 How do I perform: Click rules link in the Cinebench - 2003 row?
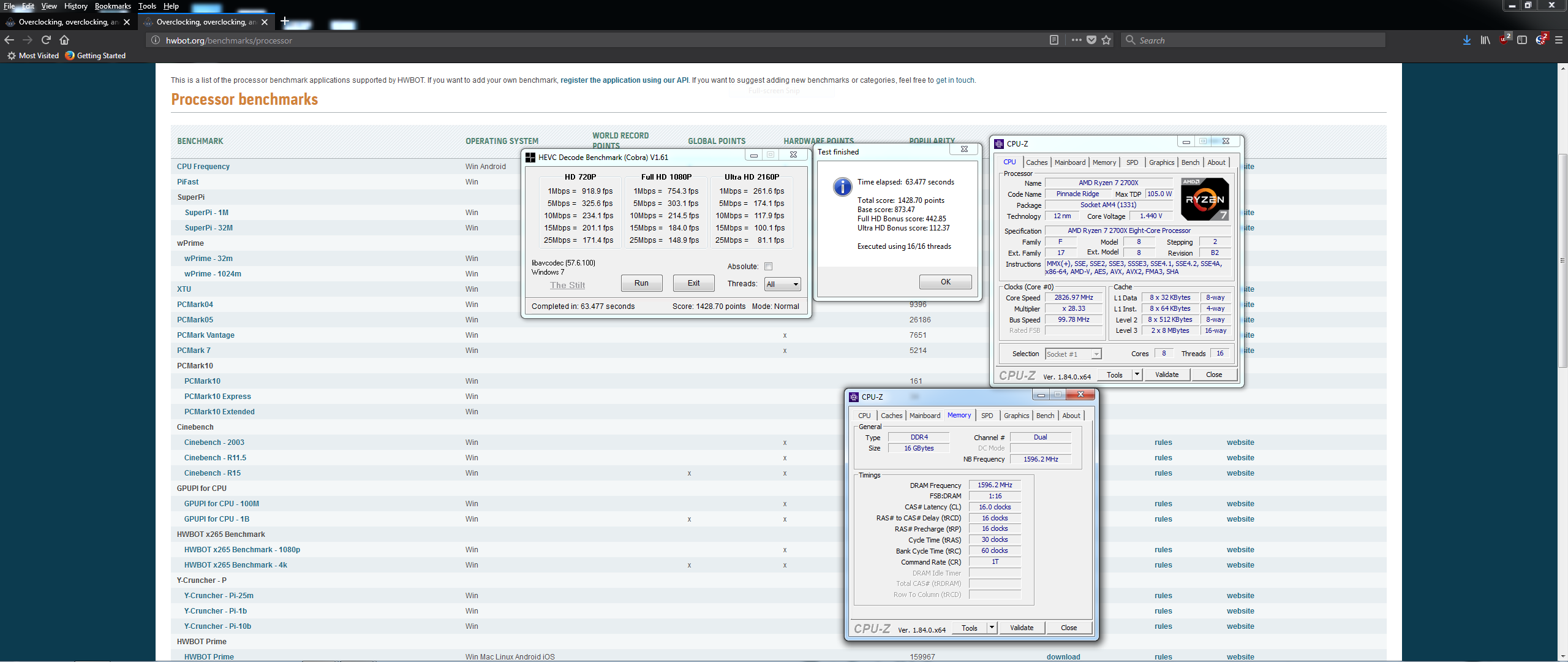(1163, 443)
